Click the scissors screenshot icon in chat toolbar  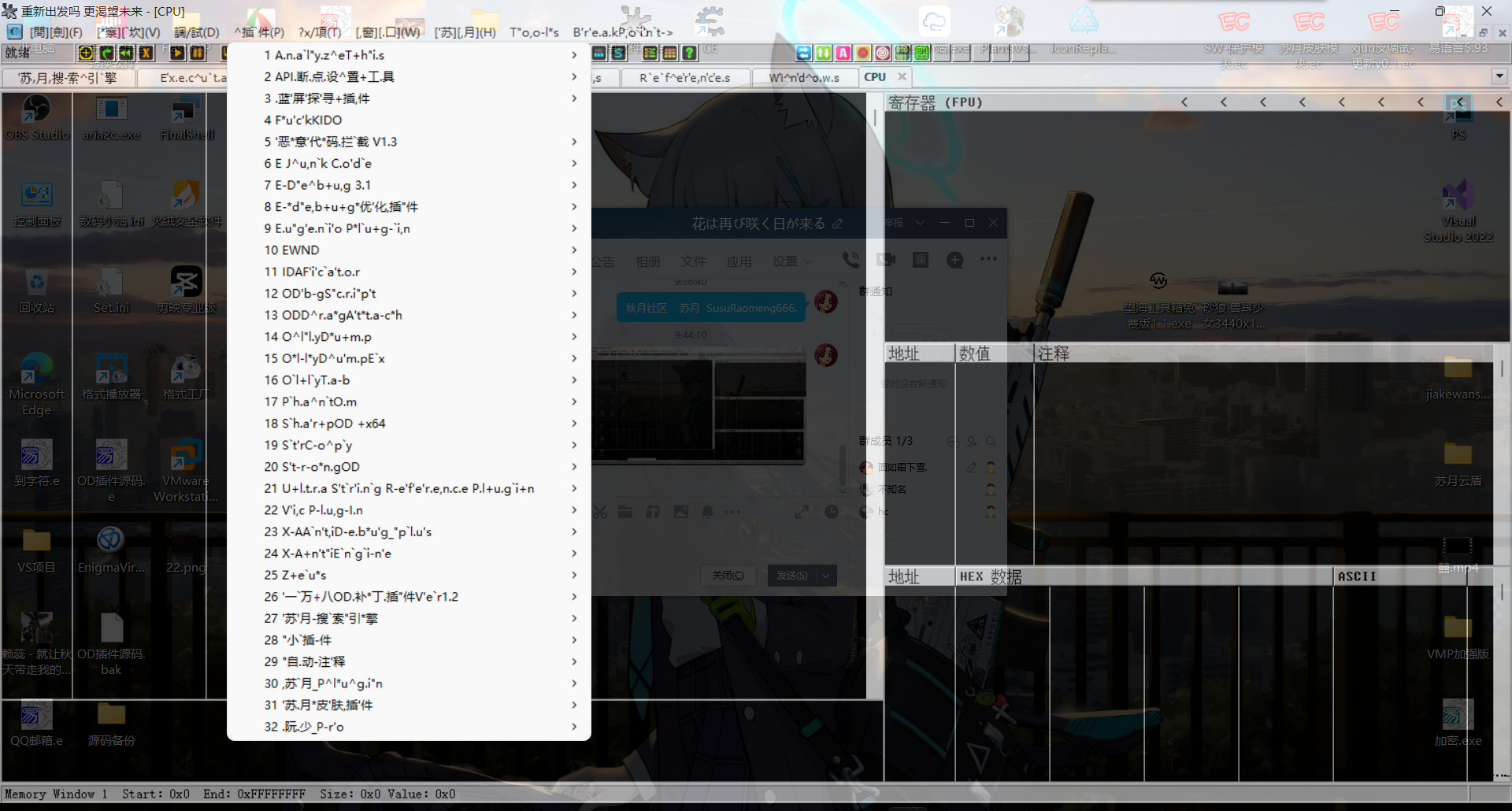point(600,512)
